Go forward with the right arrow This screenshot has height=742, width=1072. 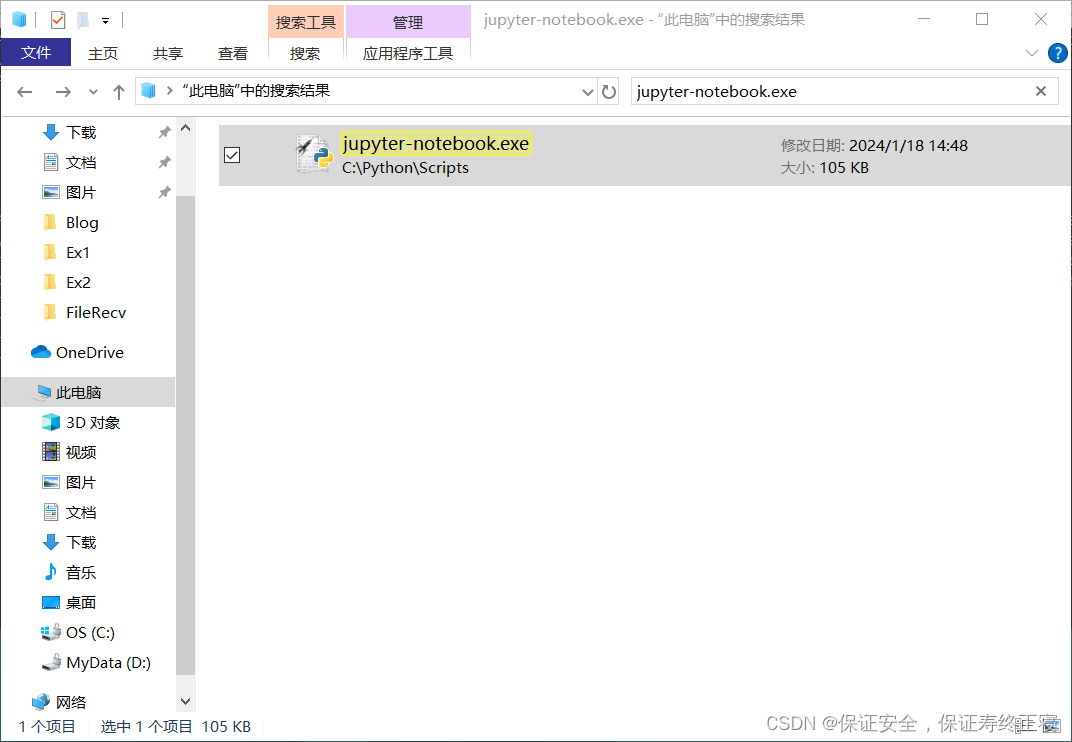pos(63,92)
